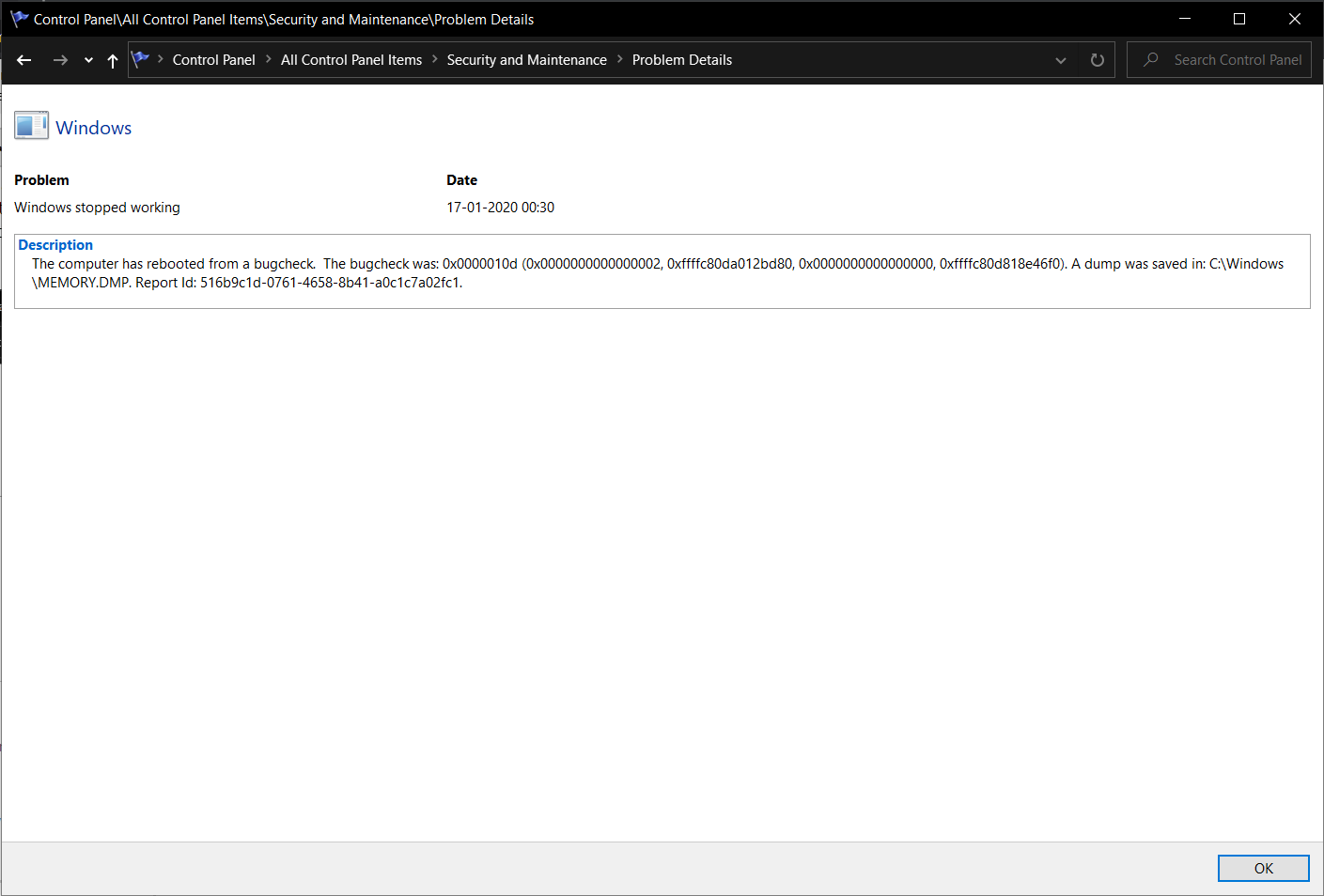Viewport: 1324px width, 896px height.
Task: Maximize the Problem Details window
Action: pyautogui.click(x=1239, y=19)
